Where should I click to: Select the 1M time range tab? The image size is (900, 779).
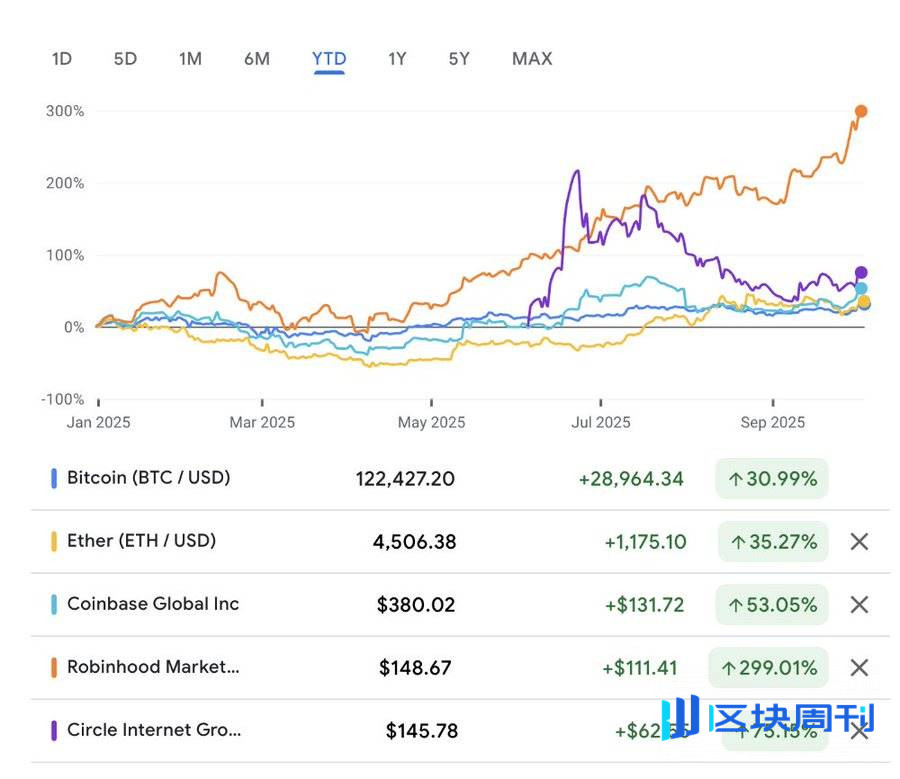click(x=190, y=59)
